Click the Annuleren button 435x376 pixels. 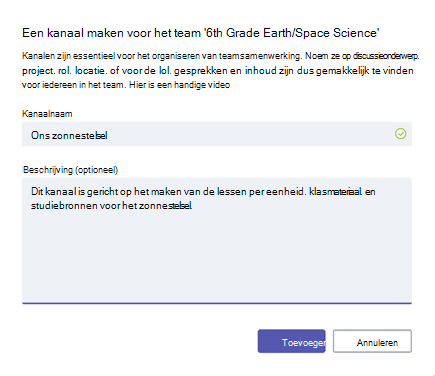pyautogui.click(x=372, y=341)
